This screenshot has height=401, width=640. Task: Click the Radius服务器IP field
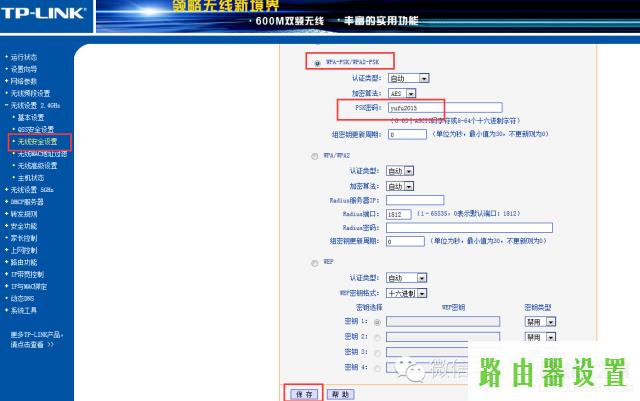coord(415,200)
